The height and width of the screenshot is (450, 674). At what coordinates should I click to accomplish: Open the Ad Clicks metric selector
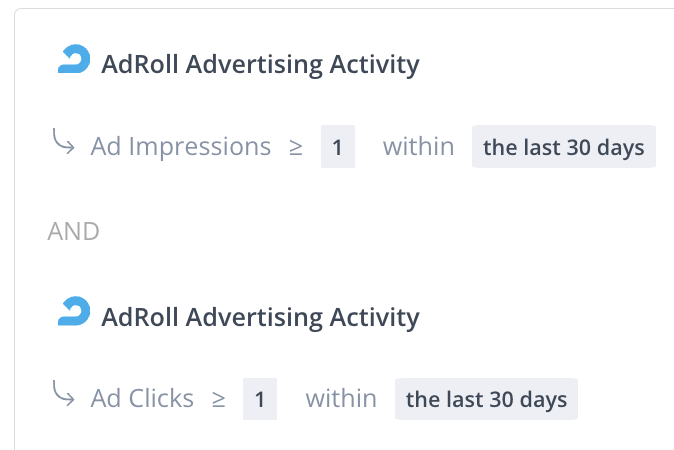pos(142,399)
